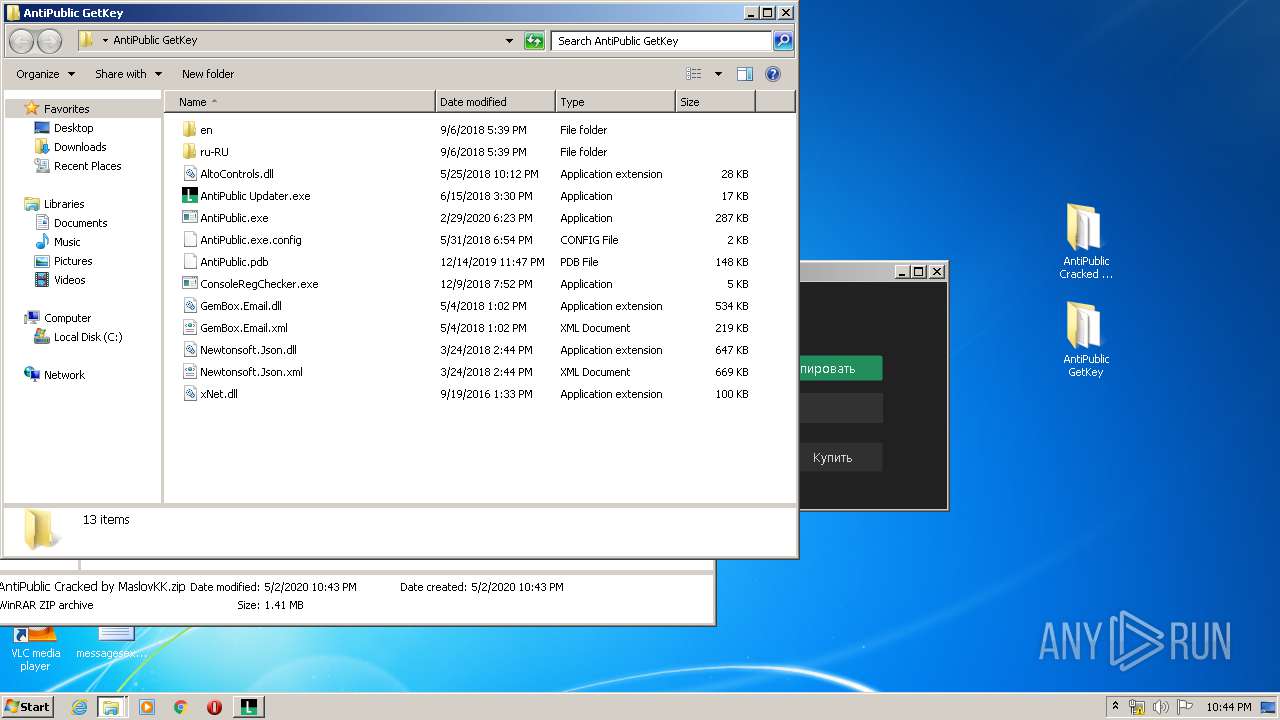Show hidden system tray icons
1280x720 pixels.
point(1115,707)
